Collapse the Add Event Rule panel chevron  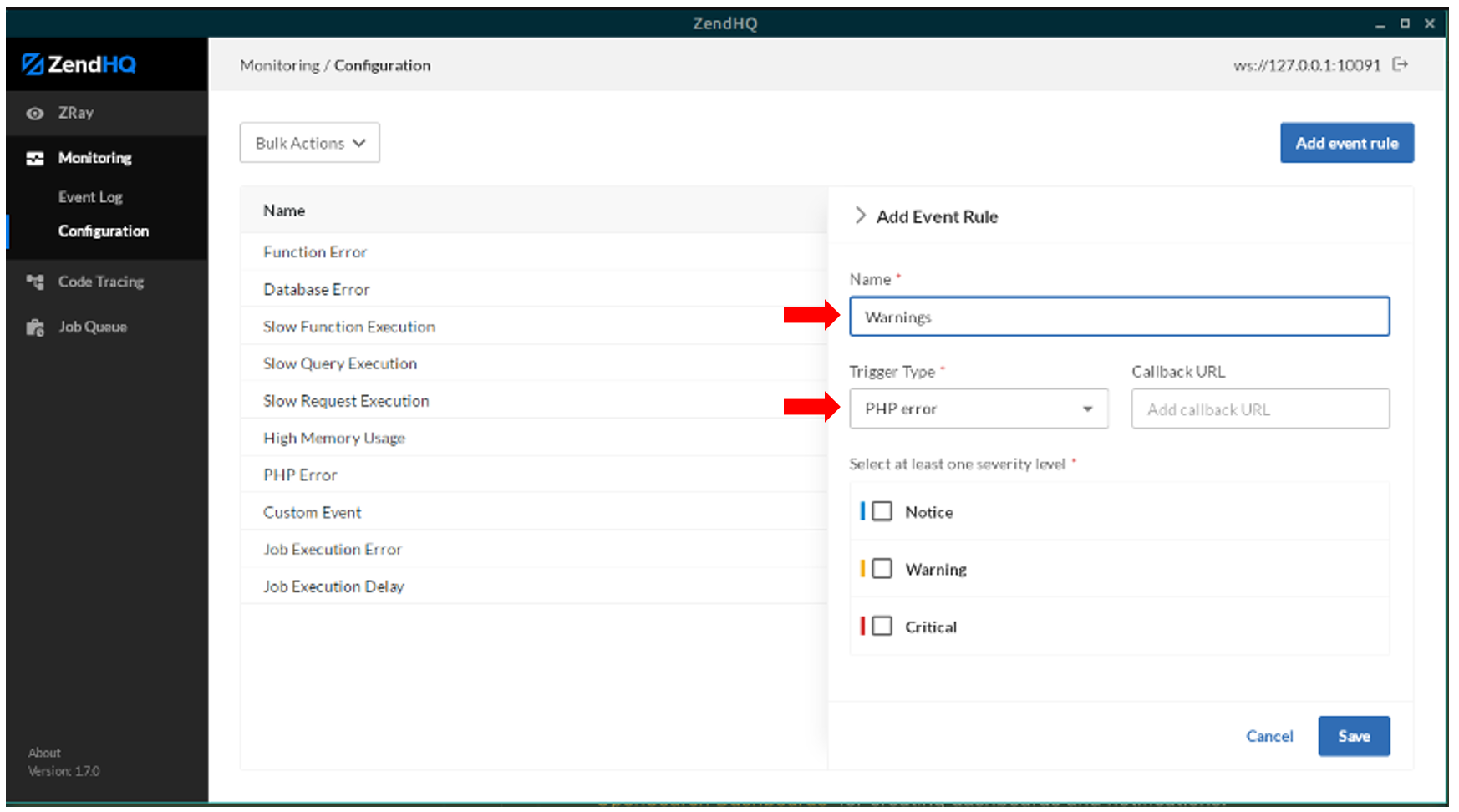[x=860, y=216]
